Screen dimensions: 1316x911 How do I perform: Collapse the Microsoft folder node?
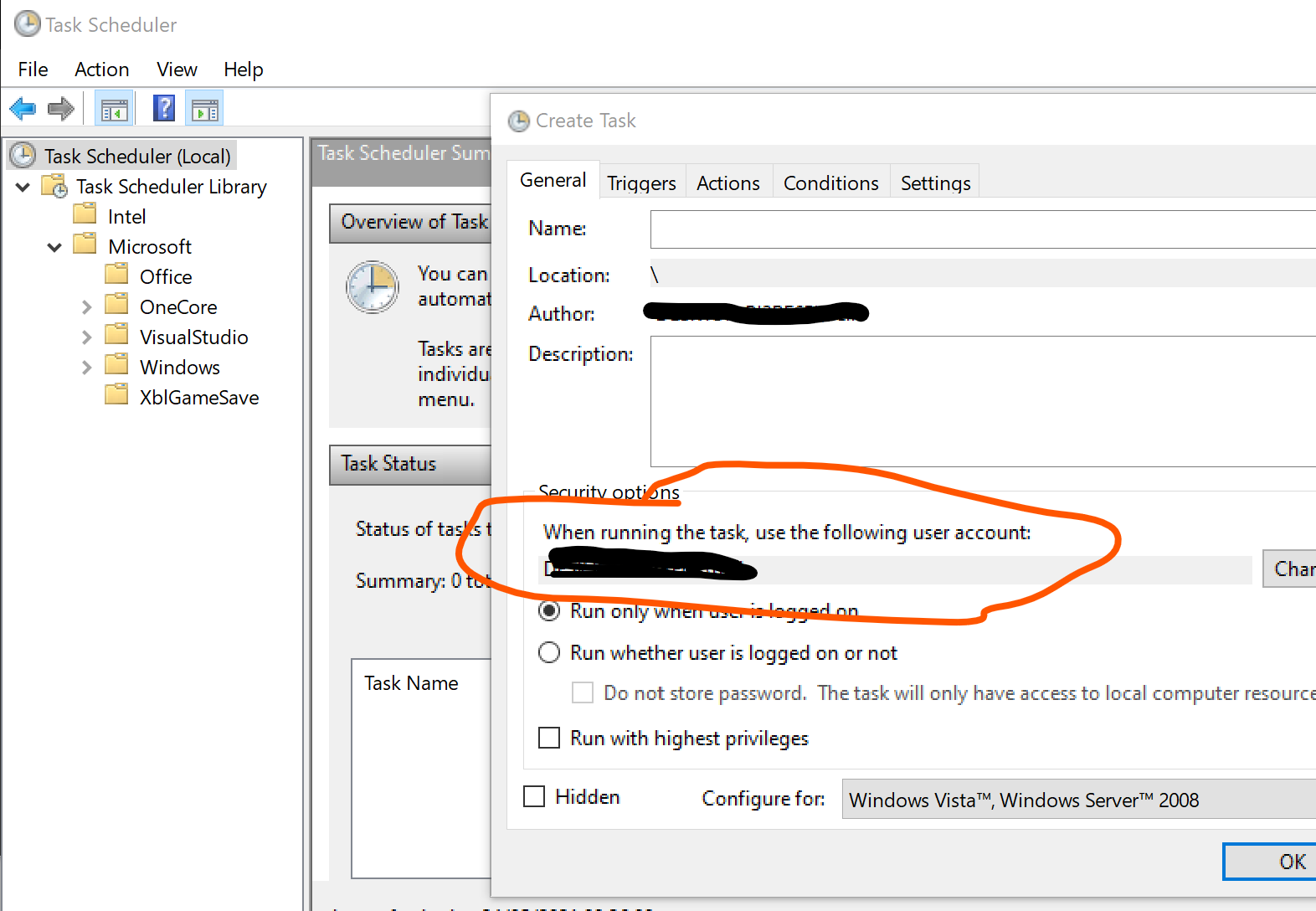(54, 247)
